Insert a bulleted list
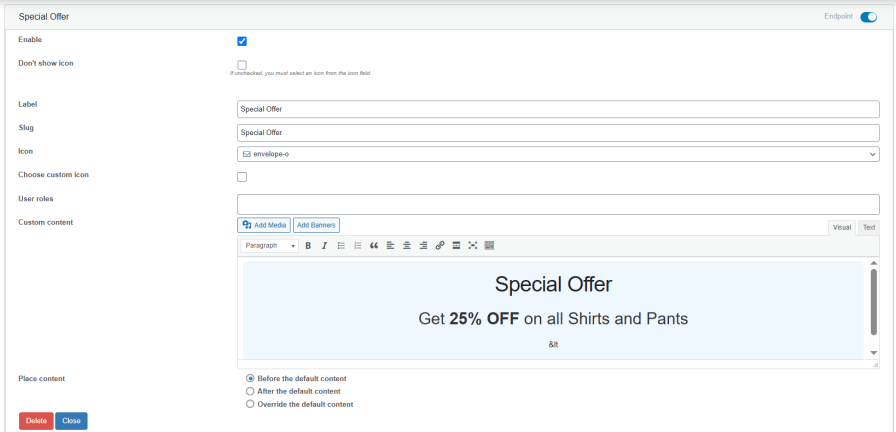The height and width of the screenshot is (432, 896). [341, 246]
